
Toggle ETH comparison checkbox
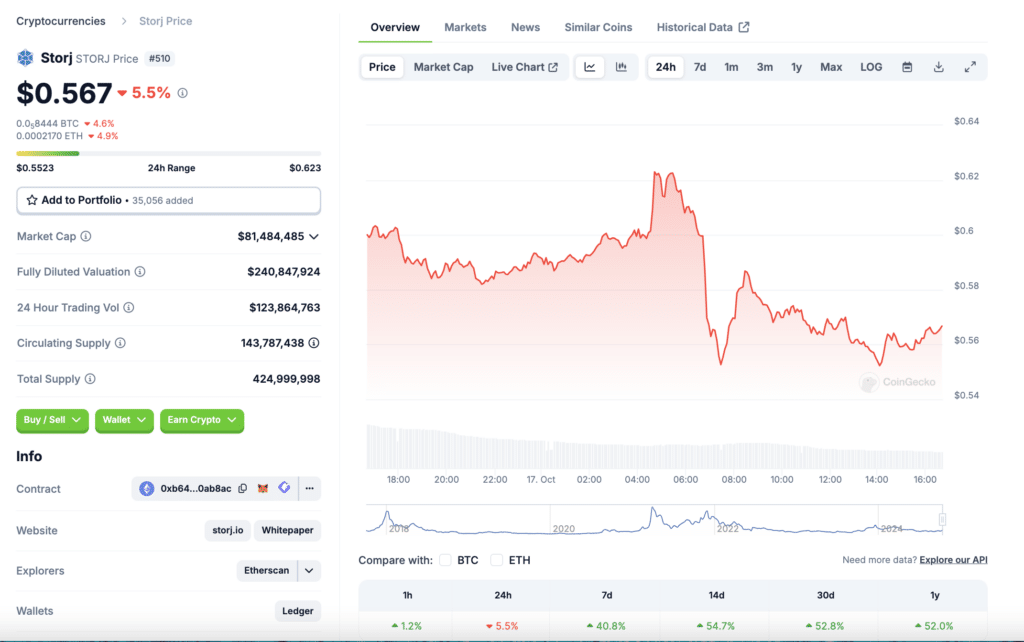(496, 560)
